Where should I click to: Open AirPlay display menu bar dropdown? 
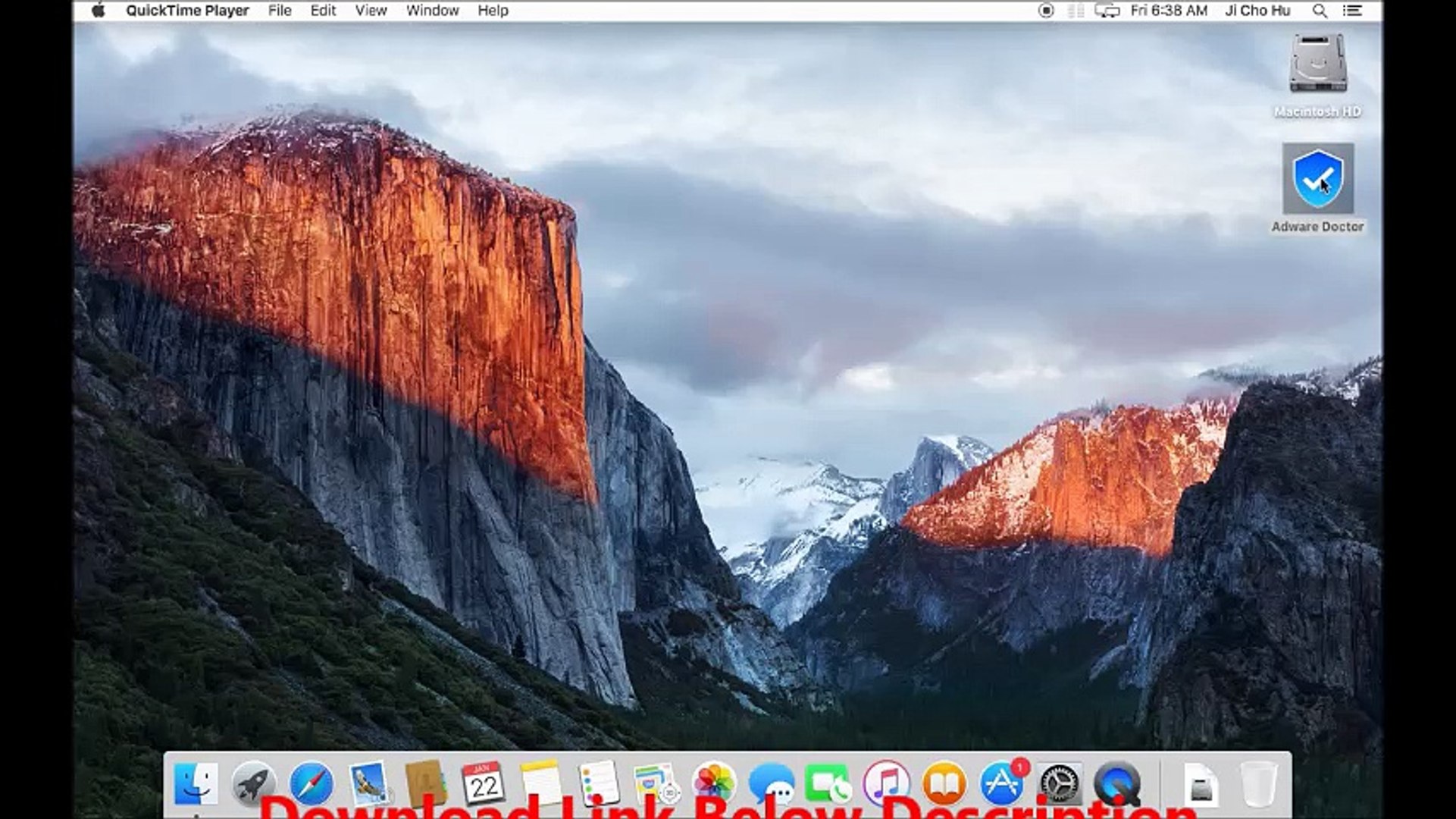coord(1107,11)
